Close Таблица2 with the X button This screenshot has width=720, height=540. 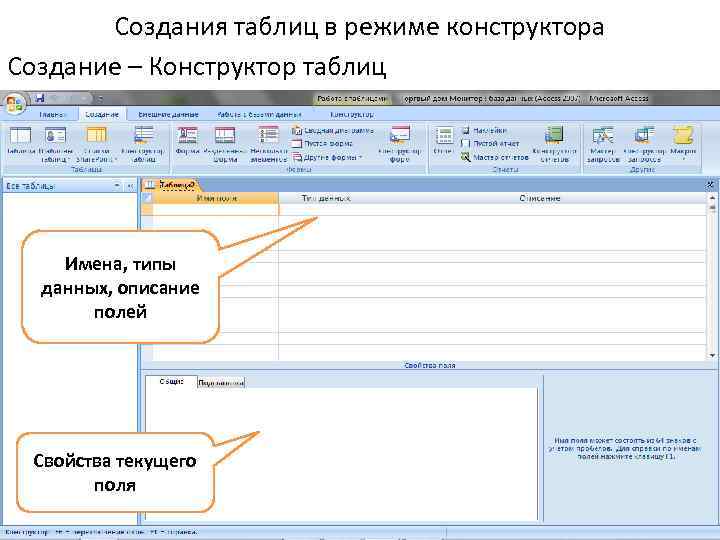(710, 185)
